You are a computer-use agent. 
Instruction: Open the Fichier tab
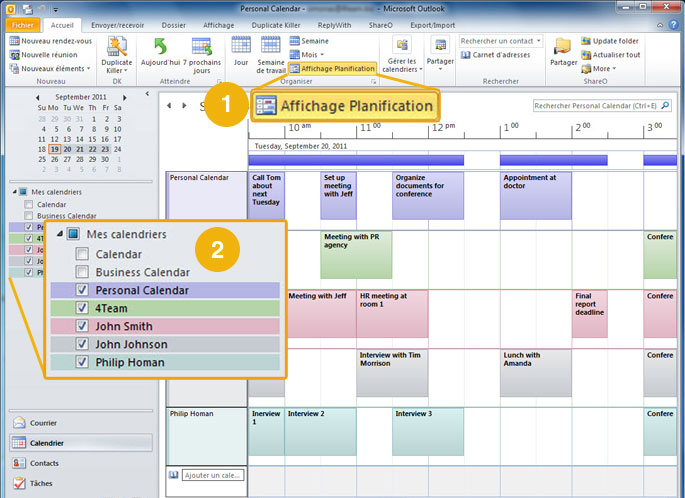(23, 25)
